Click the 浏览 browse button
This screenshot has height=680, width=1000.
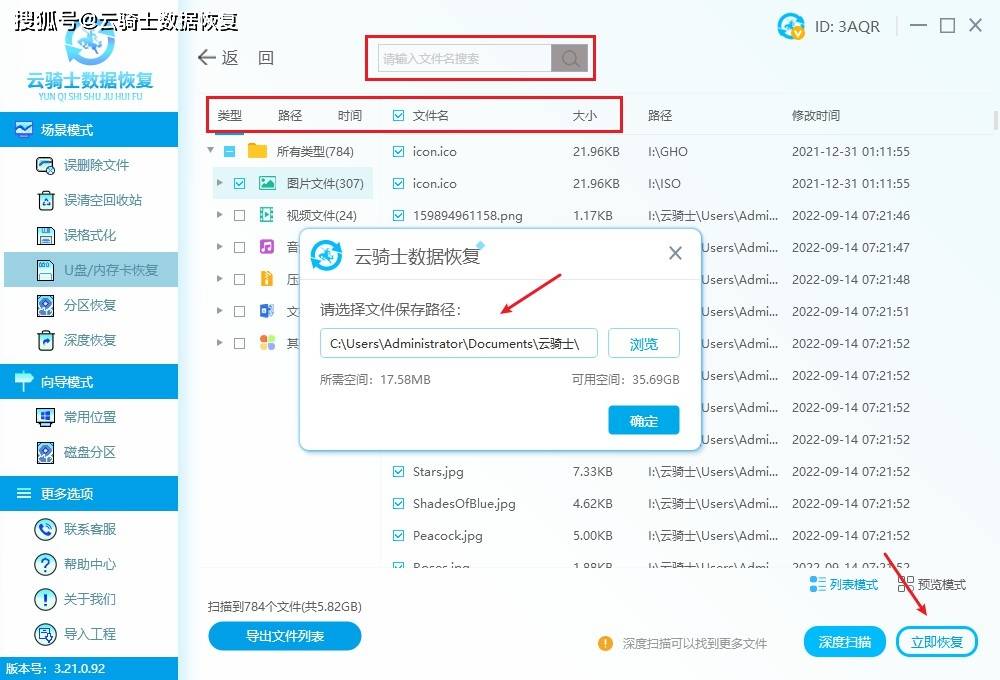tap(643, 344)
